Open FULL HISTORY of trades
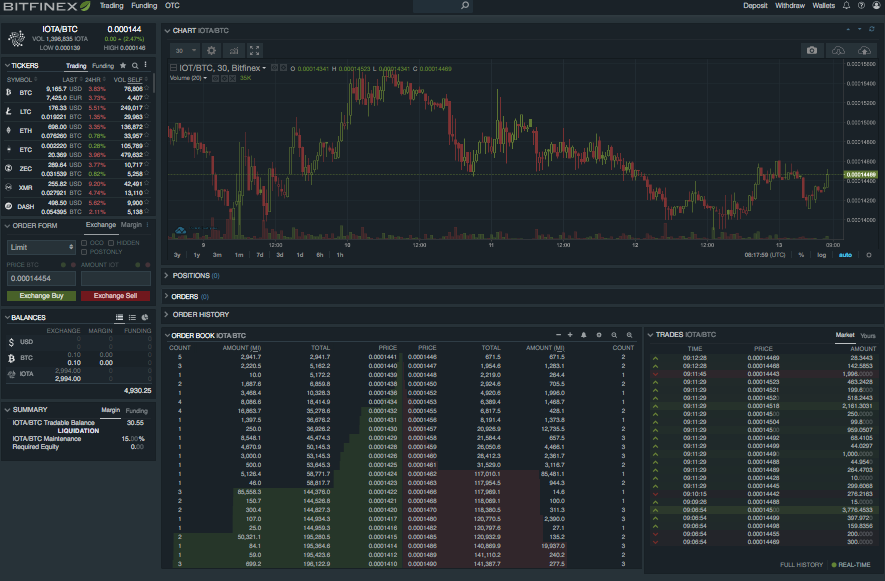Image resolution: width=885 pixels, height=581 pixels. 801,565
